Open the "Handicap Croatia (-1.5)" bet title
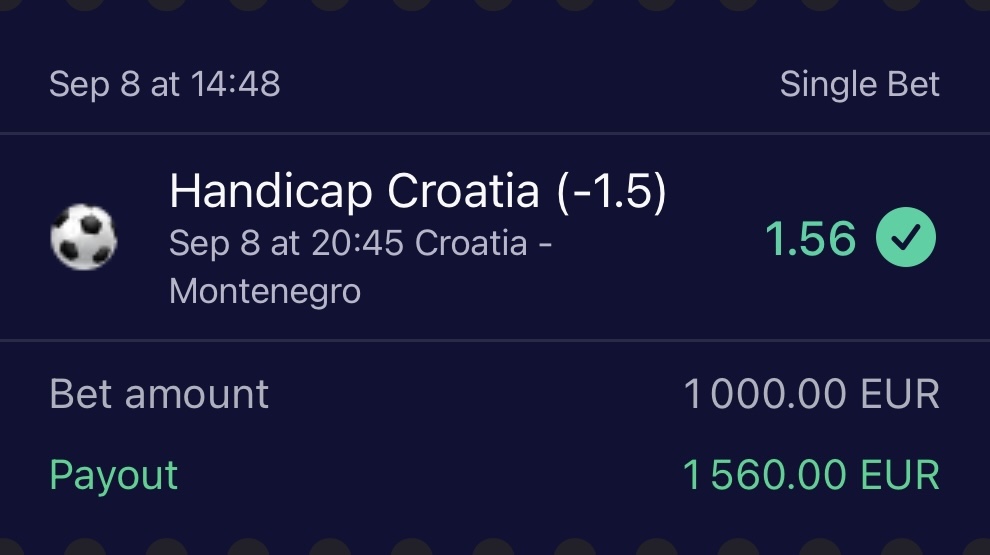 coord(417,190)
